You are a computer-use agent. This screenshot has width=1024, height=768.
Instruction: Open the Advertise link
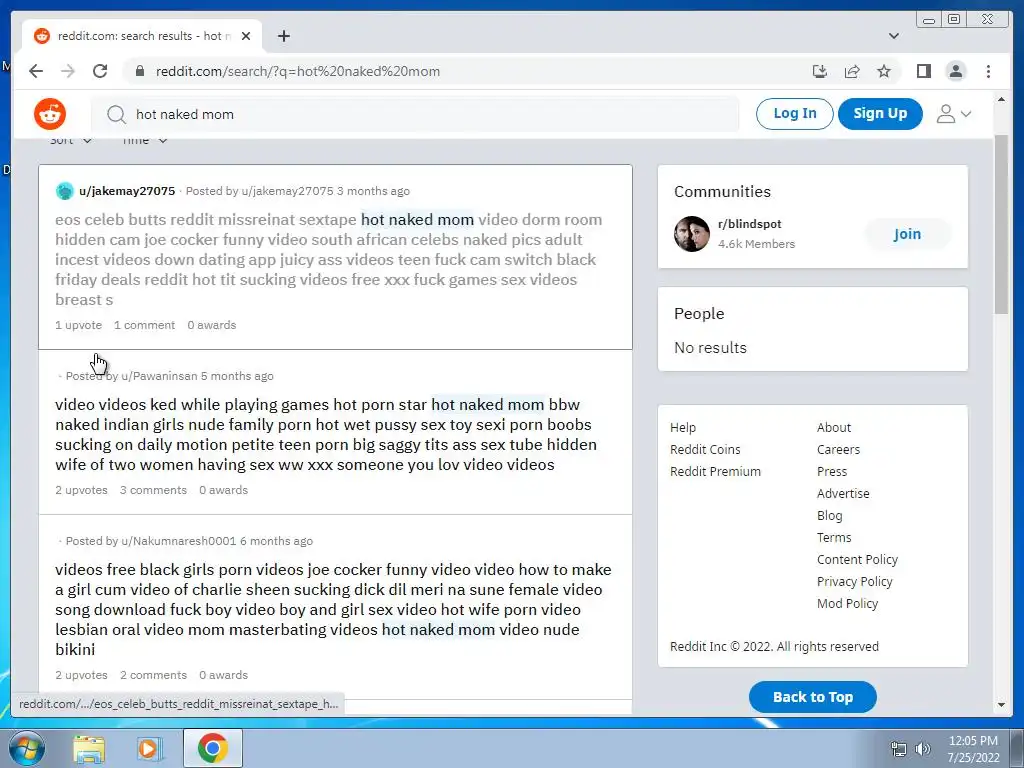[x=842, y=494]
